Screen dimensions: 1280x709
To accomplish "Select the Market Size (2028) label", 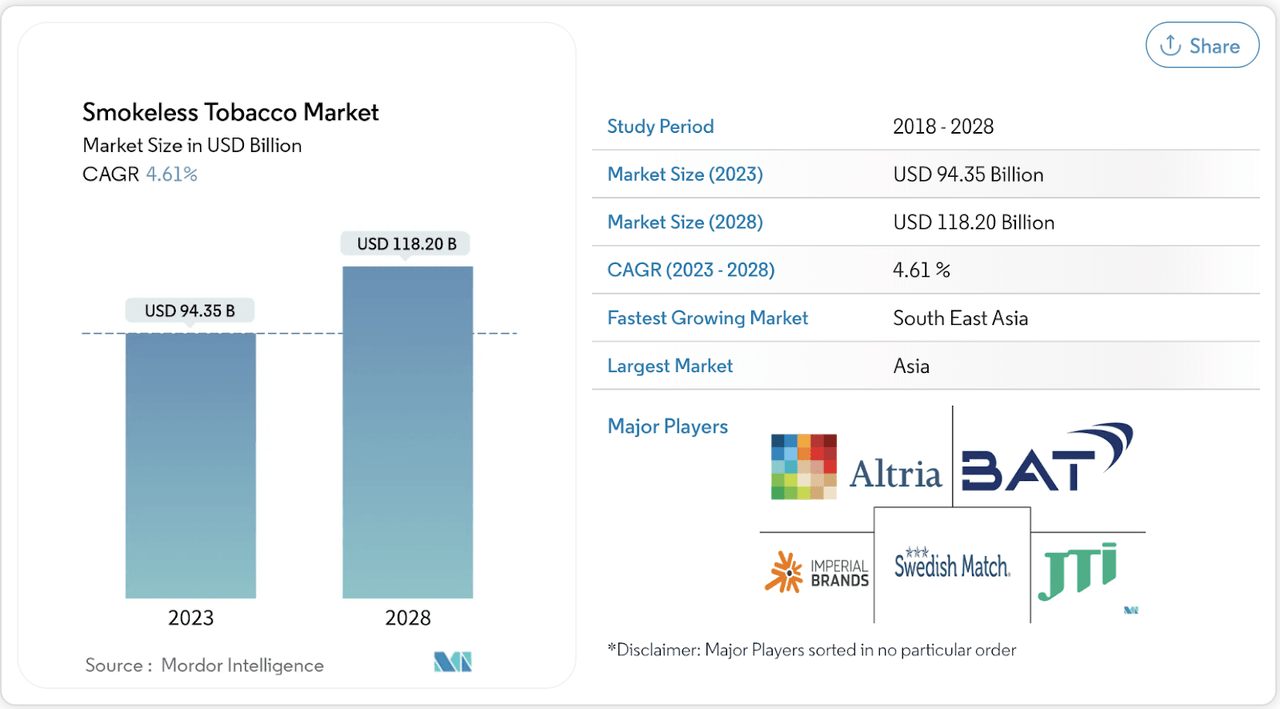I will [x=685, y=222].
